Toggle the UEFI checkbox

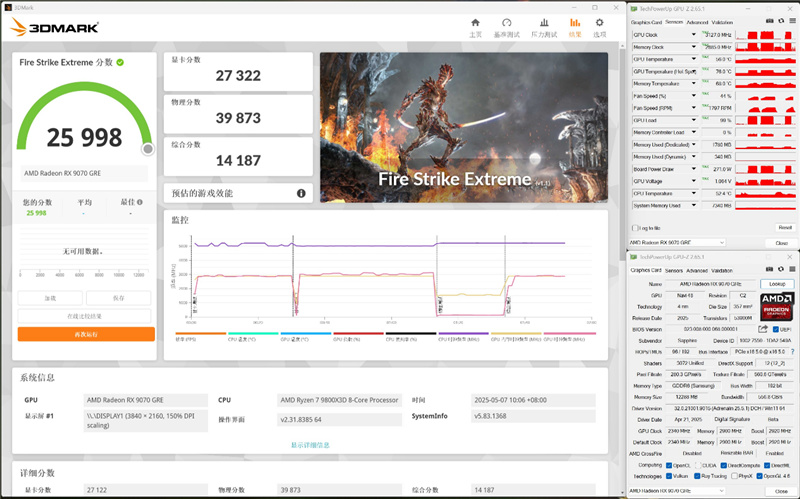pos(776,328)
